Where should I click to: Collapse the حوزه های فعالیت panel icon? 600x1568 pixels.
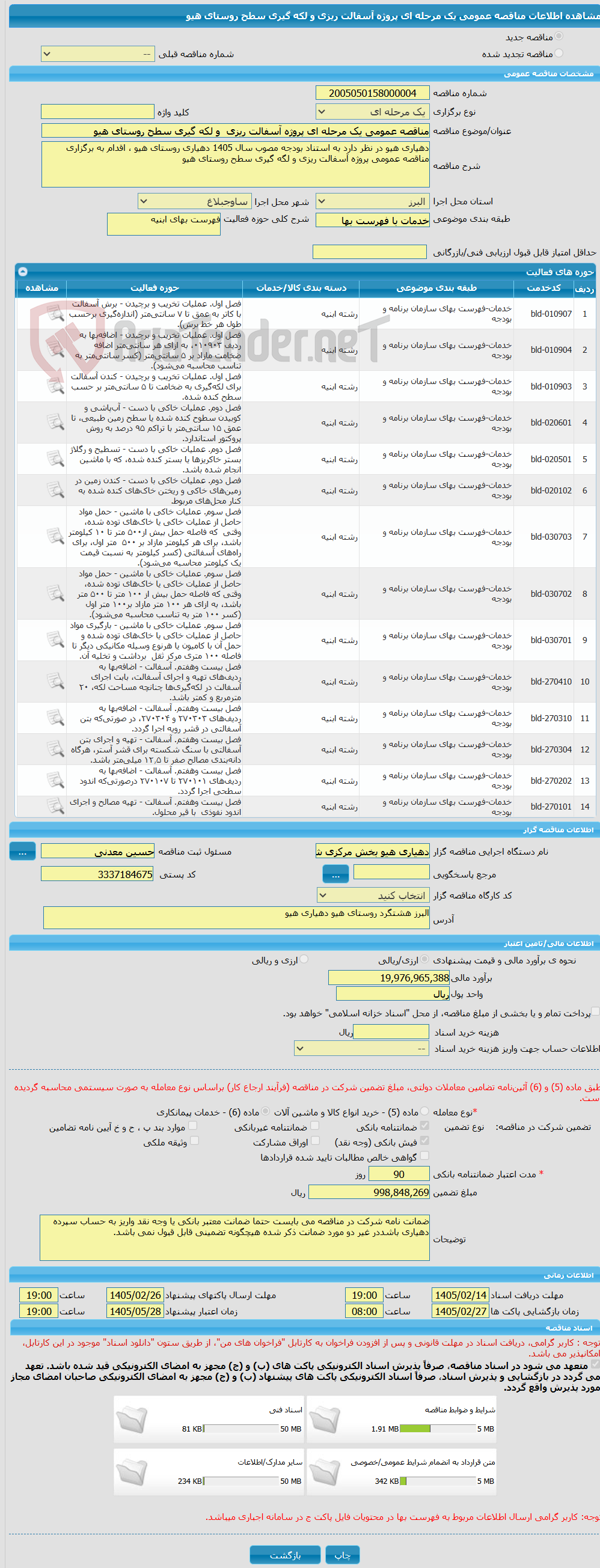(22, 272)
